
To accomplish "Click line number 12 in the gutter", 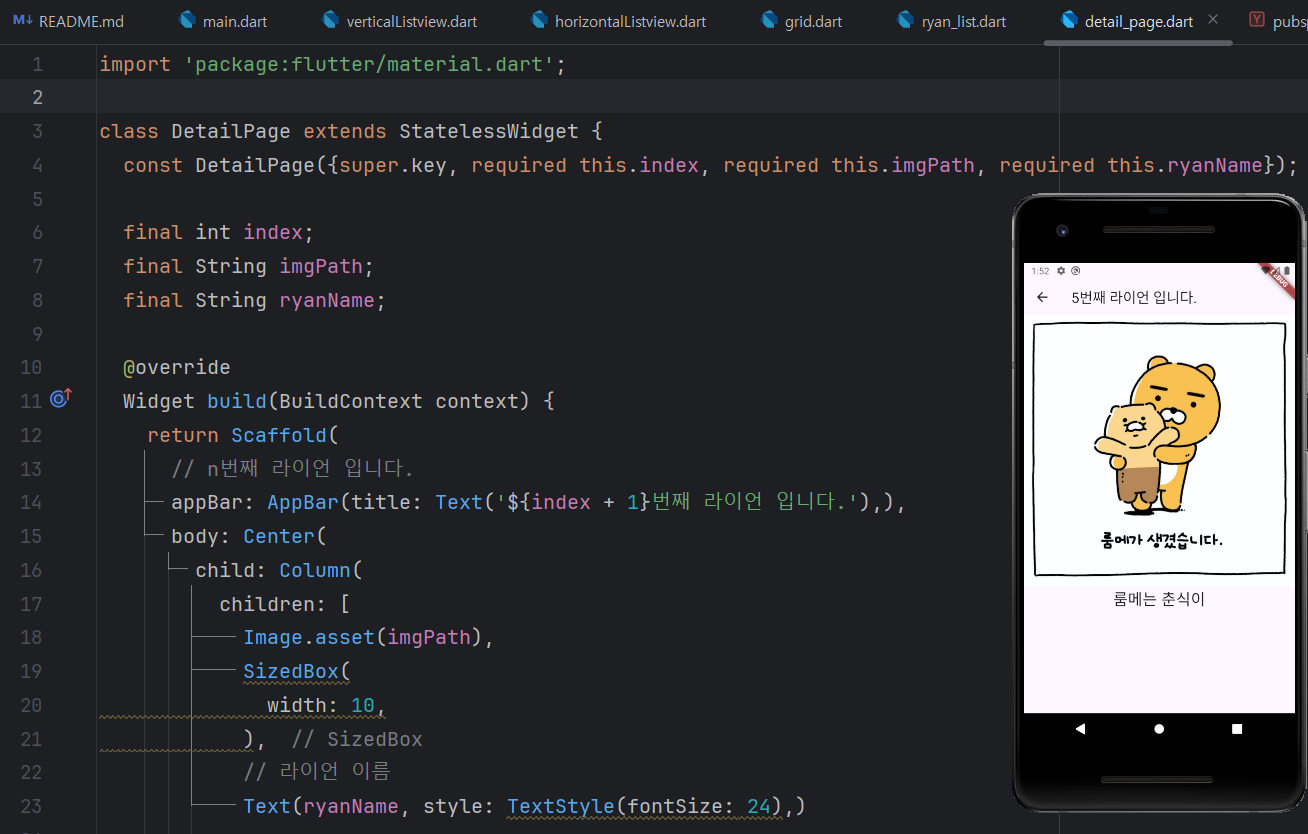I will click(x=31, y=435).
